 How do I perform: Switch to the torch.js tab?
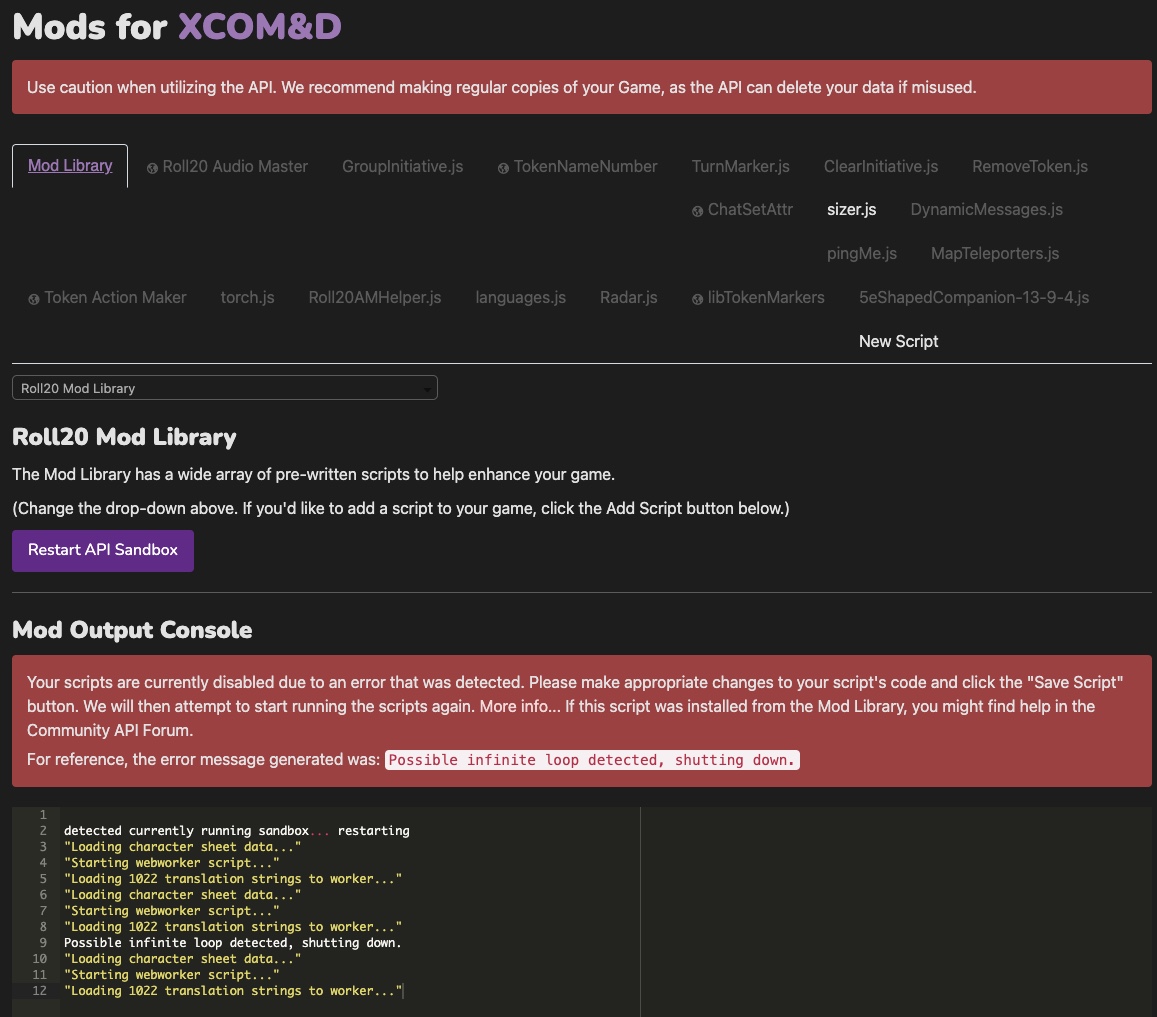[x=247, y=297]
